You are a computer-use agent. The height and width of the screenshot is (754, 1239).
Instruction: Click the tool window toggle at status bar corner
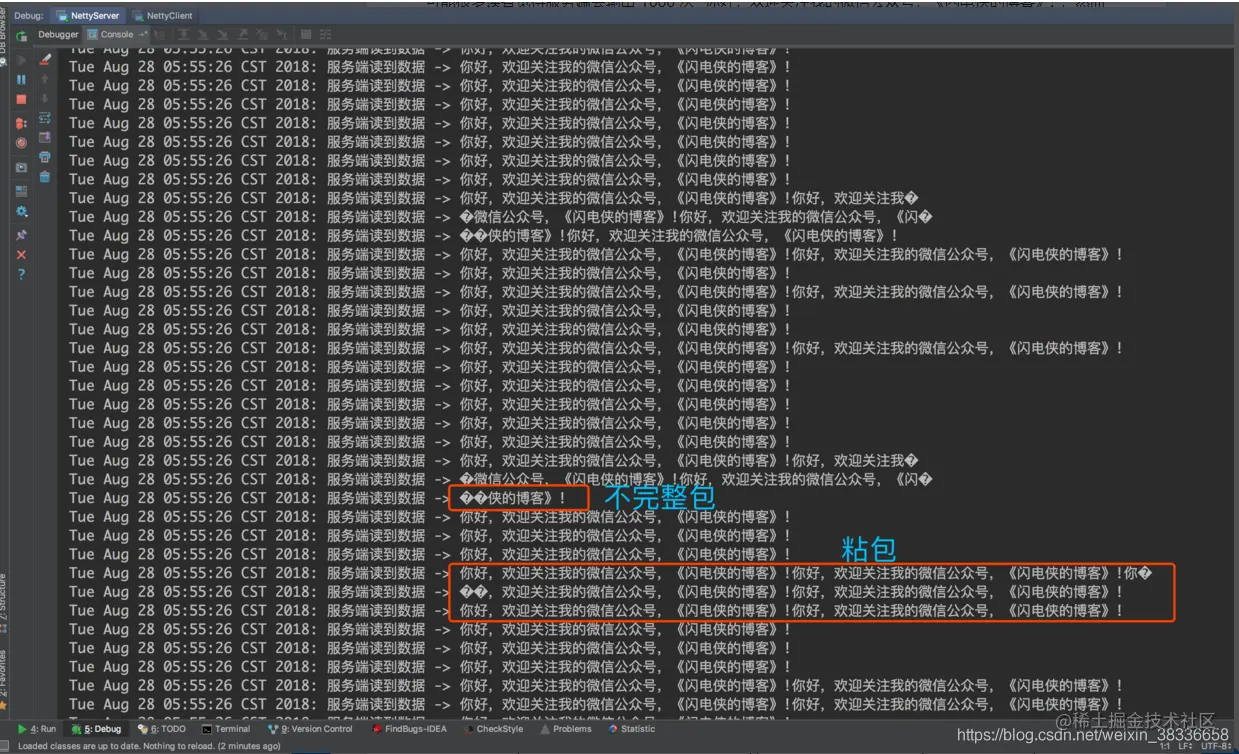click(6, 746)
